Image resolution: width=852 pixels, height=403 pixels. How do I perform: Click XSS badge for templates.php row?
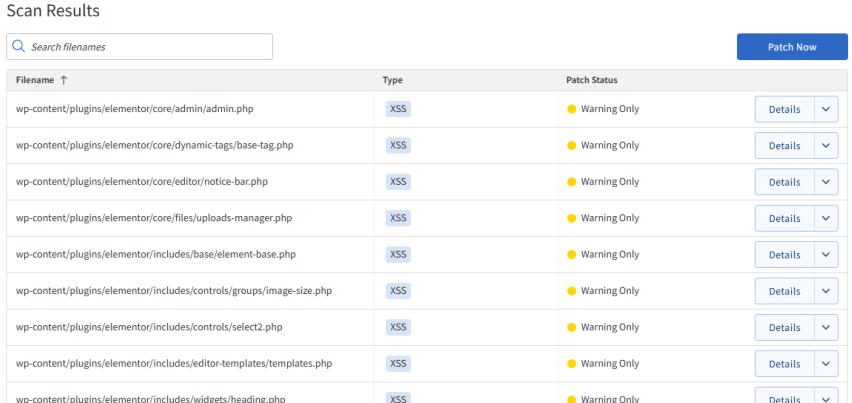(x=398, y=363)
